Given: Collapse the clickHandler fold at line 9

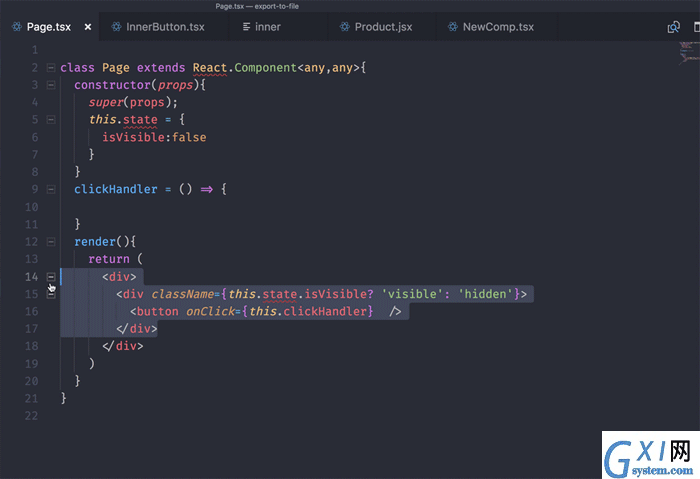Looking at the screenshot, I should click(51, 189).
